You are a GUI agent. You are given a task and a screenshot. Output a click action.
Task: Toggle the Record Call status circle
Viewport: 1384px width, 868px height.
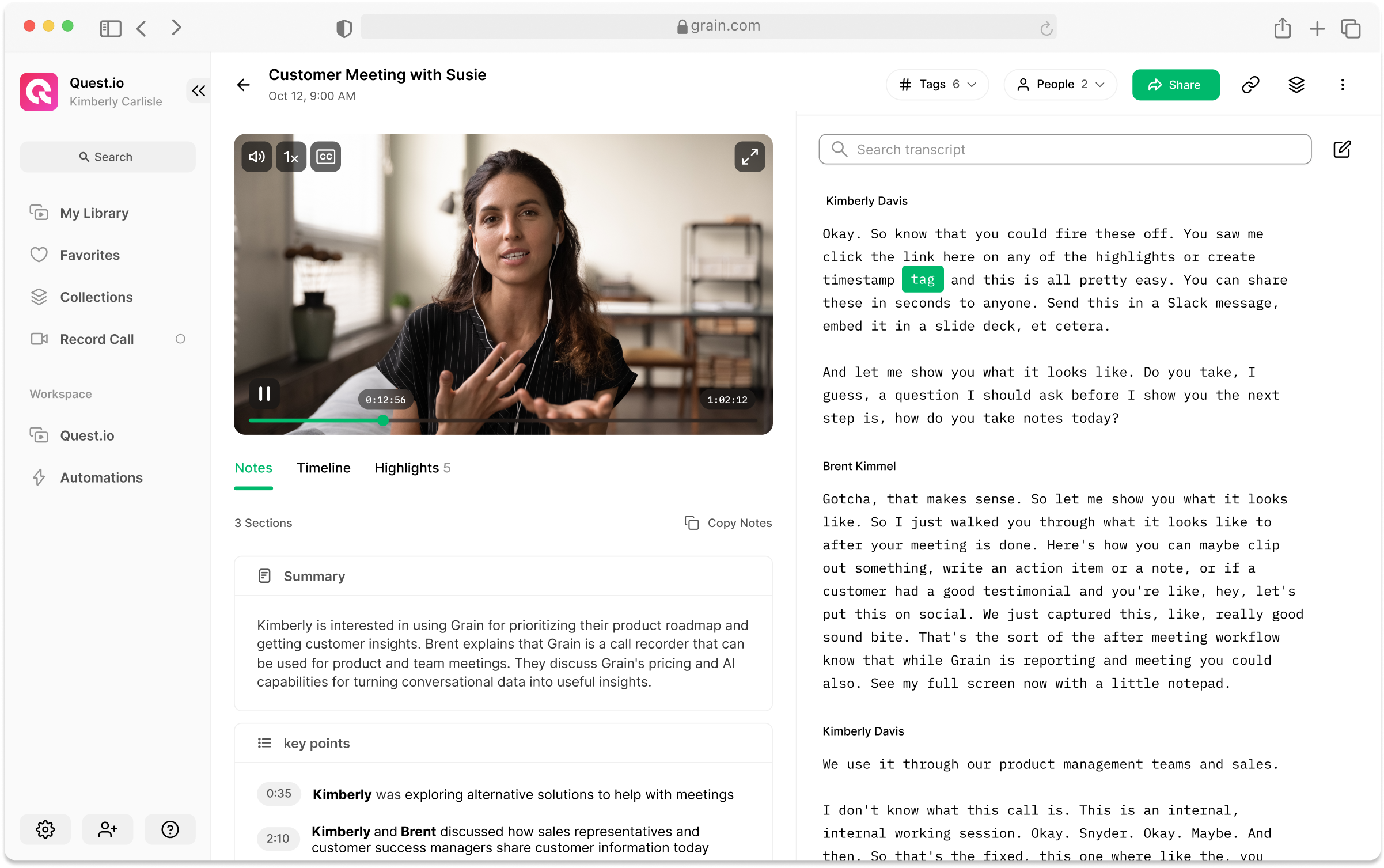[x=180, y=339]
